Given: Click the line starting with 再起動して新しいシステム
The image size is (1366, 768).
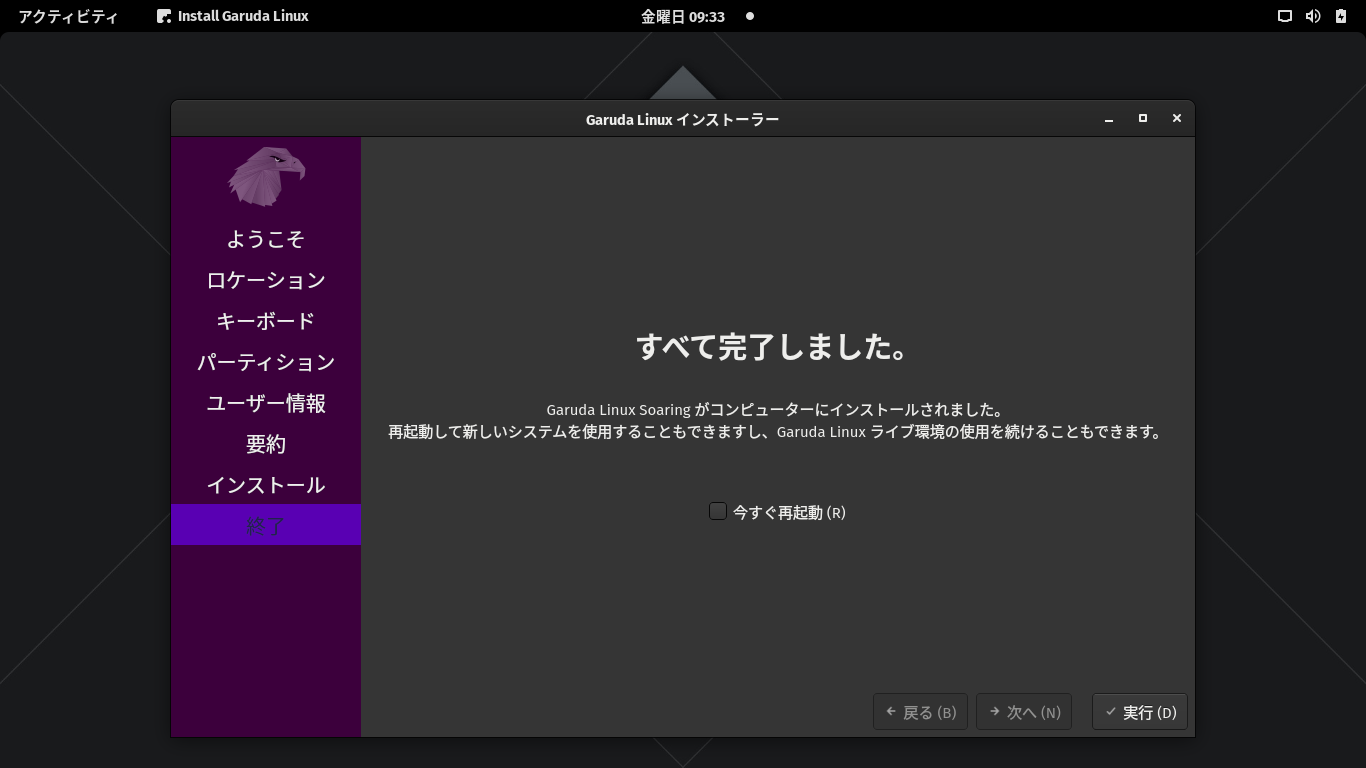Looking at the screenshot, I should [775, 433].
